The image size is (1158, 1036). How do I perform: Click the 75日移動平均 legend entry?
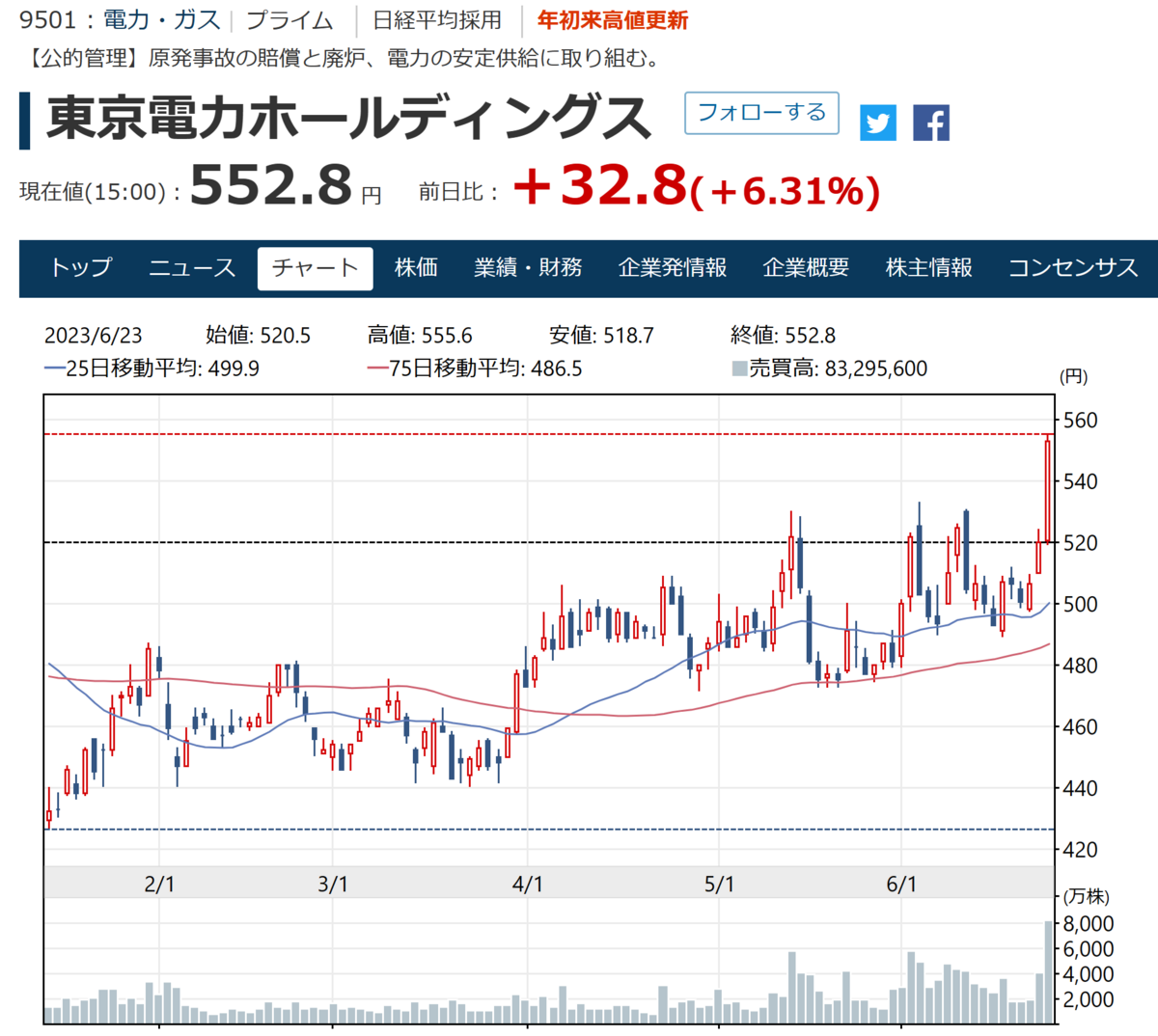coord(475,368)
